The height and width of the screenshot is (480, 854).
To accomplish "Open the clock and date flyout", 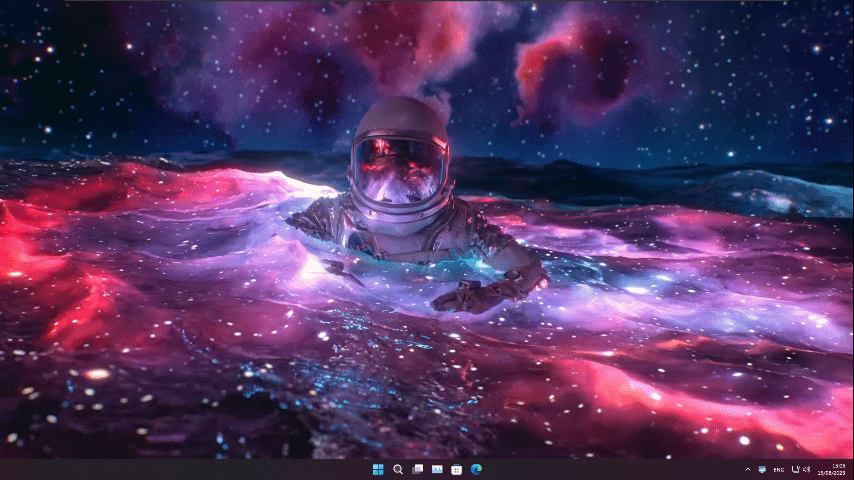I will coord(831,469).
